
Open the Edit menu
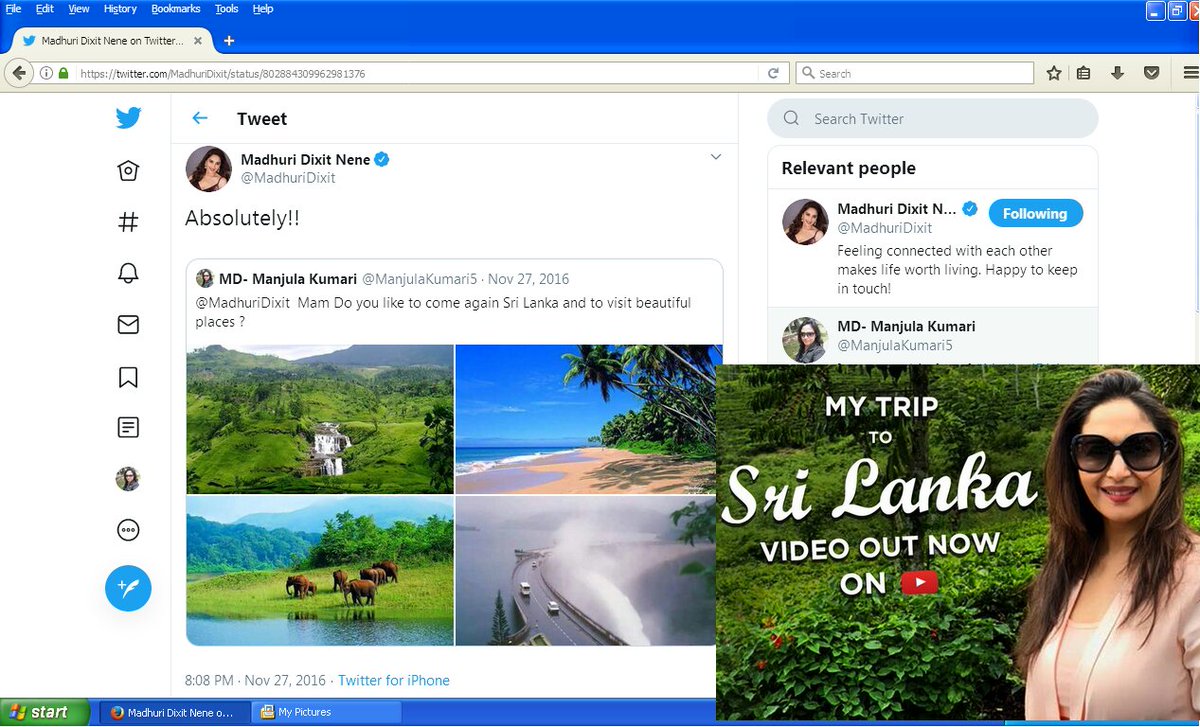coord(45,8)
